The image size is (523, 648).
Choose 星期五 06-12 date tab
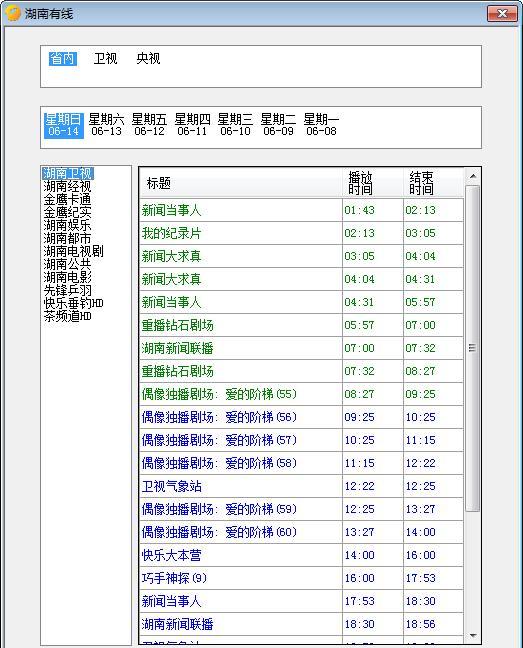pos(150,125)
